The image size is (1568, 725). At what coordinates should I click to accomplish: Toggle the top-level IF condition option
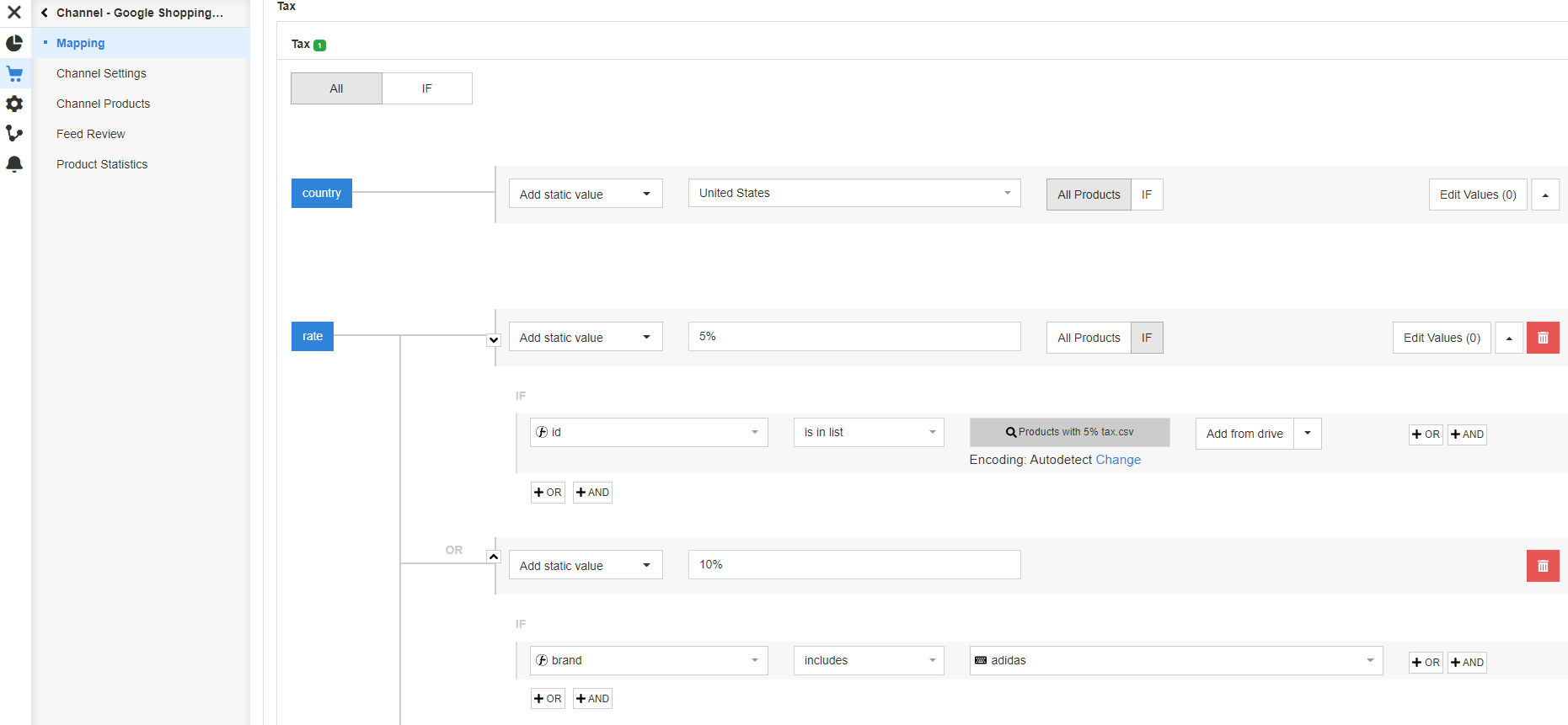[426, 88]
